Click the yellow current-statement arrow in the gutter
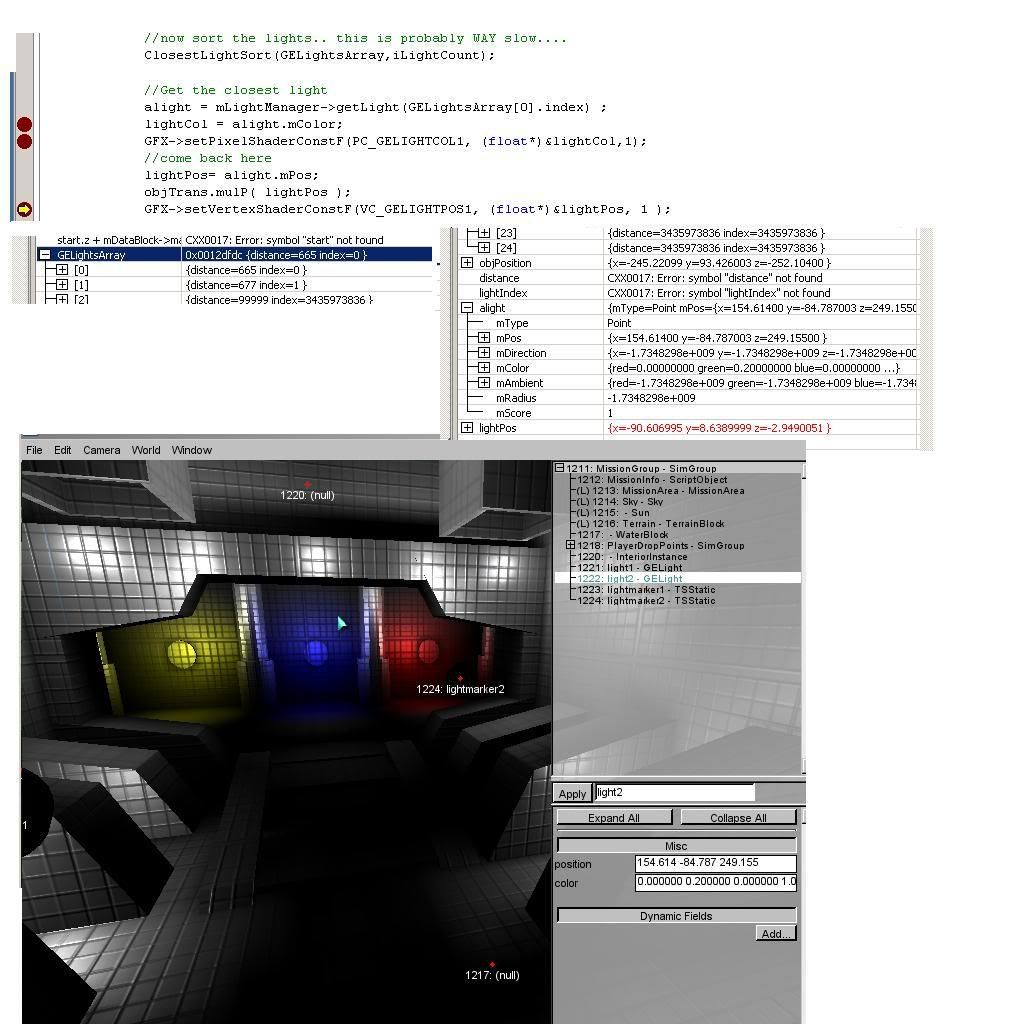Screen dimensions: 1024x1024 [x=24, y=209]
